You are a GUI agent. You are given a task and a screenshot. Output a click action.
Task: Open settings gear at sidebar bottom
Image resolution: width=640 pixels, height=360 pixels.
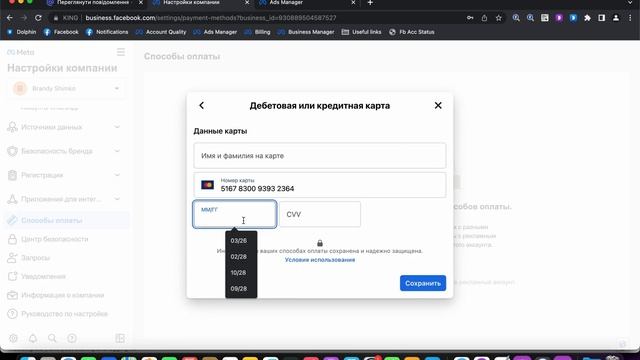tap(13, 338)
